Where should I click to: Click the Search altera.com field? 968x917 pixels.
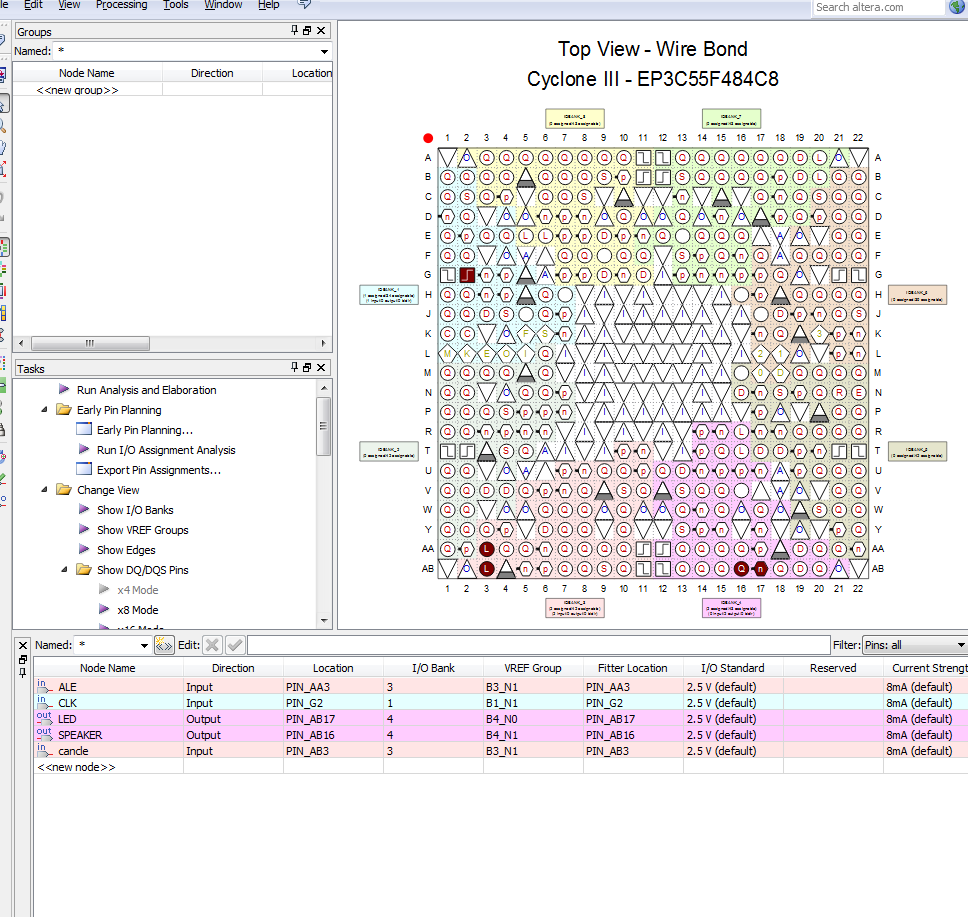(x=878, y=7)
